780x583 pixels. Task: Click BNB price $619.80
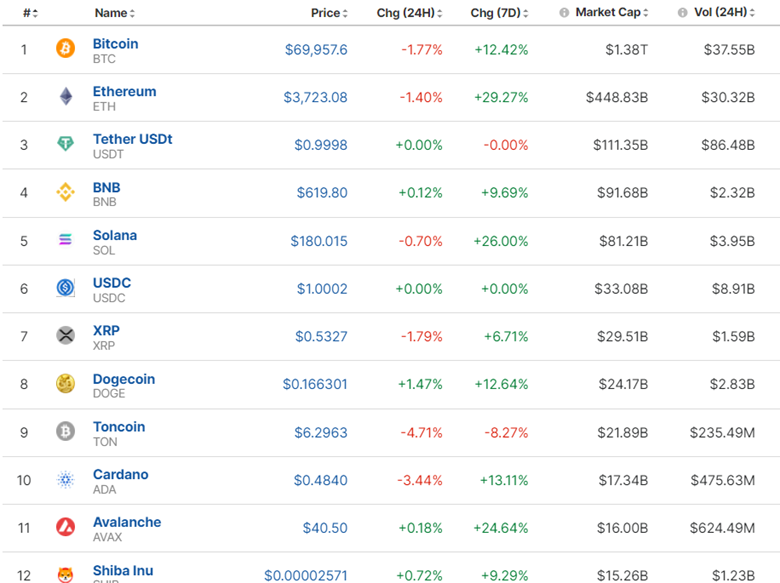click(322, 193)
